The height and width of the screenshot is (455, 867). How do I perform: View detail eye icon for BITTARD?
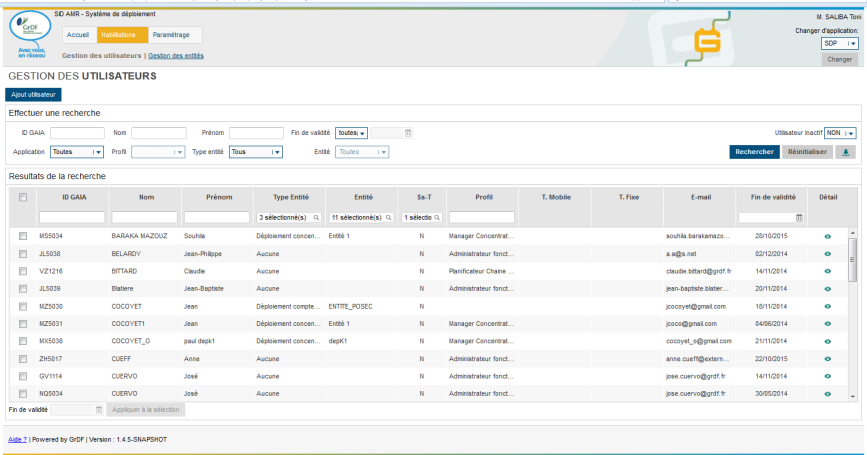click(828, 271)
